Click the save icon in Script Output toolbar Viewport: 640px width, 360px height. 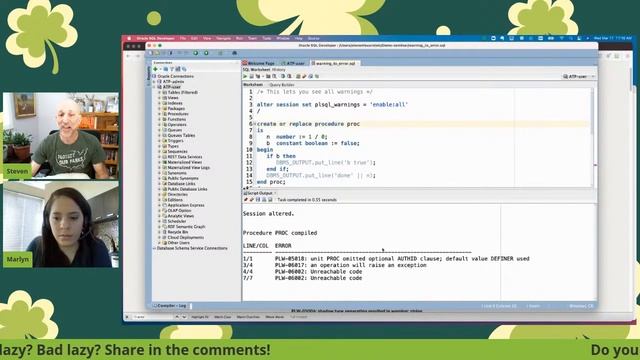[258, 200]
